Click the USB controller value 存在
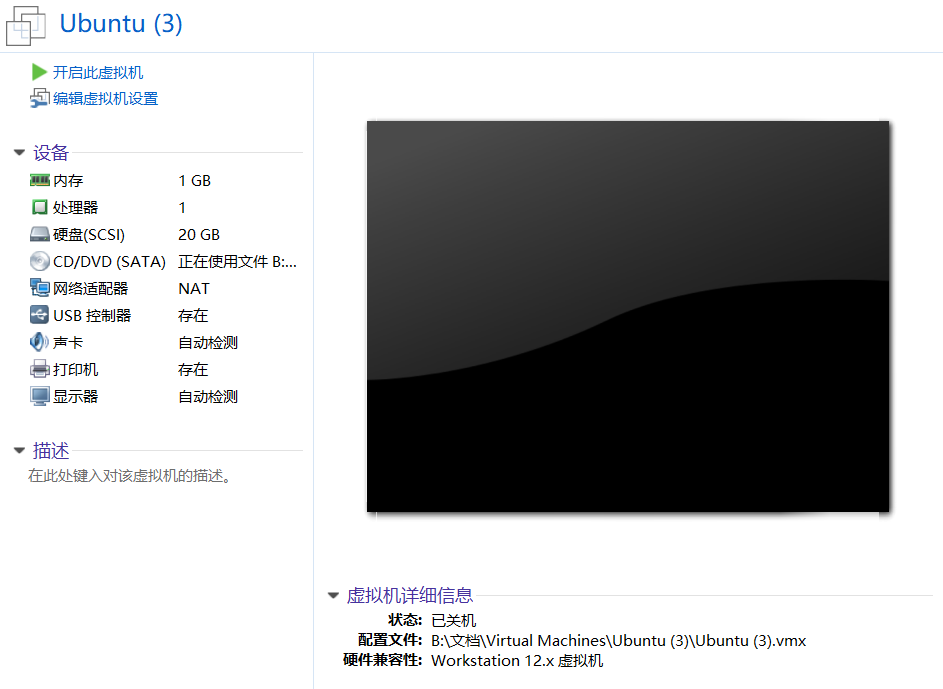This screenshot has width=943, height=689. 193,316
